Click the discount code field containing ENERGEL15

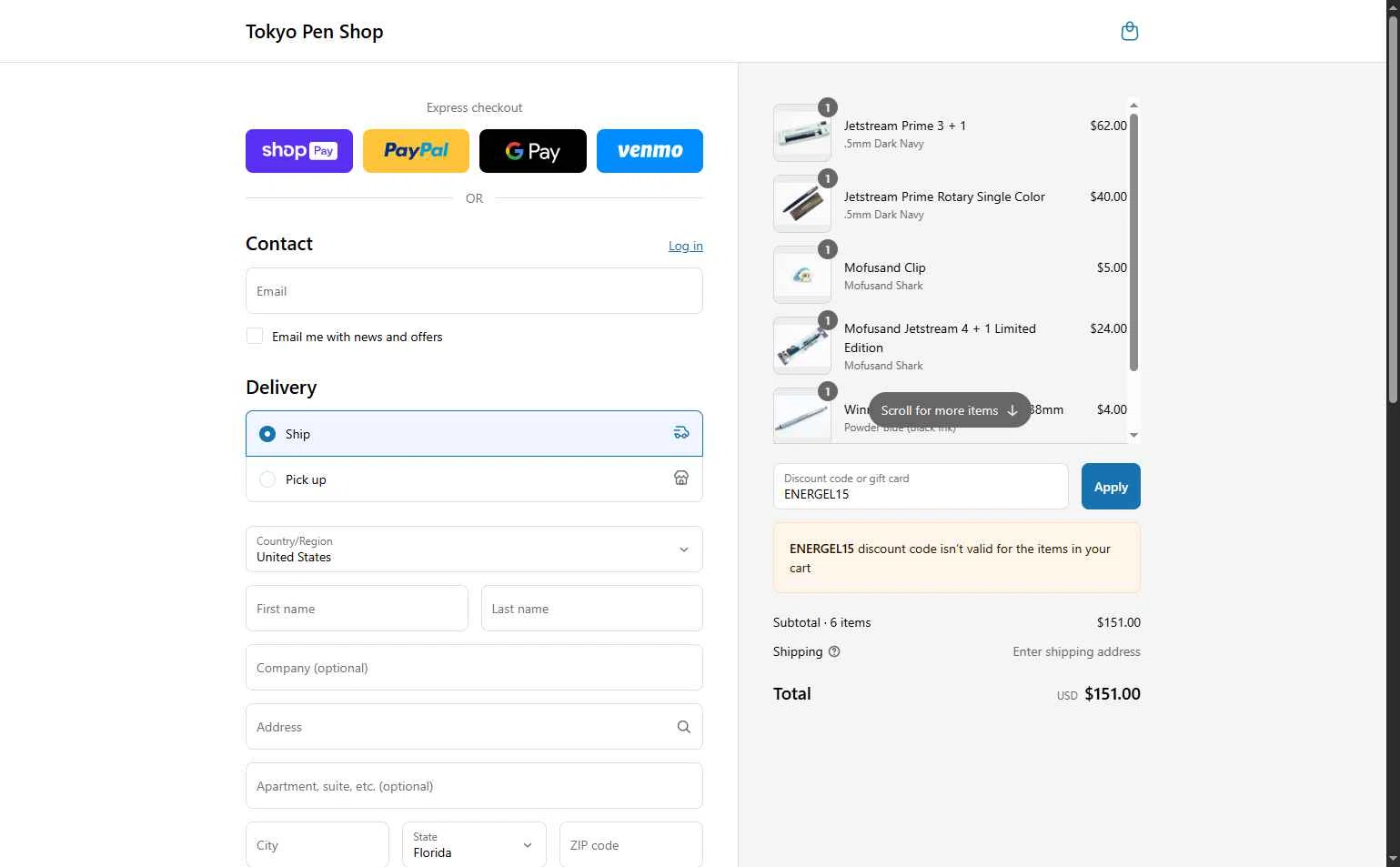coord(921,487)
